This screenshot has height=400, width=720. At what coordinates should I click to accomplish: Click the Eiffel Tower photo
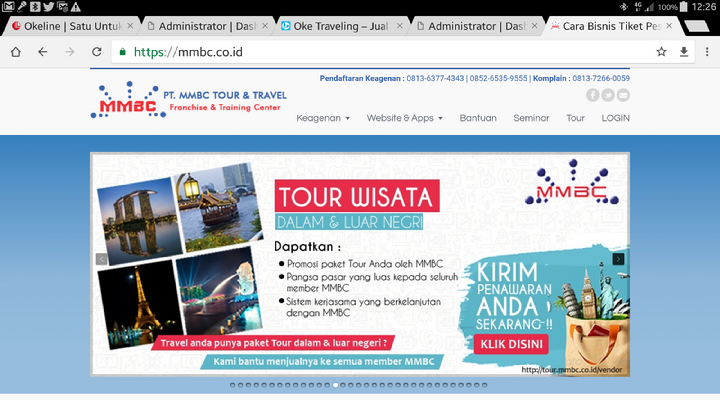(x=141, y=307)
